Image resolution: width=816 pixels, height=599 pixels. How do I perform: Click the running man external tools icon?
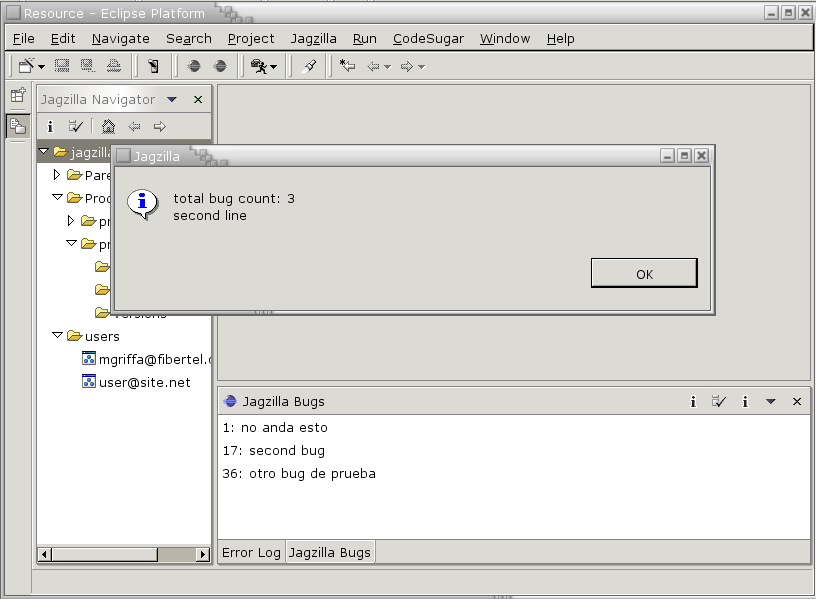259,66
